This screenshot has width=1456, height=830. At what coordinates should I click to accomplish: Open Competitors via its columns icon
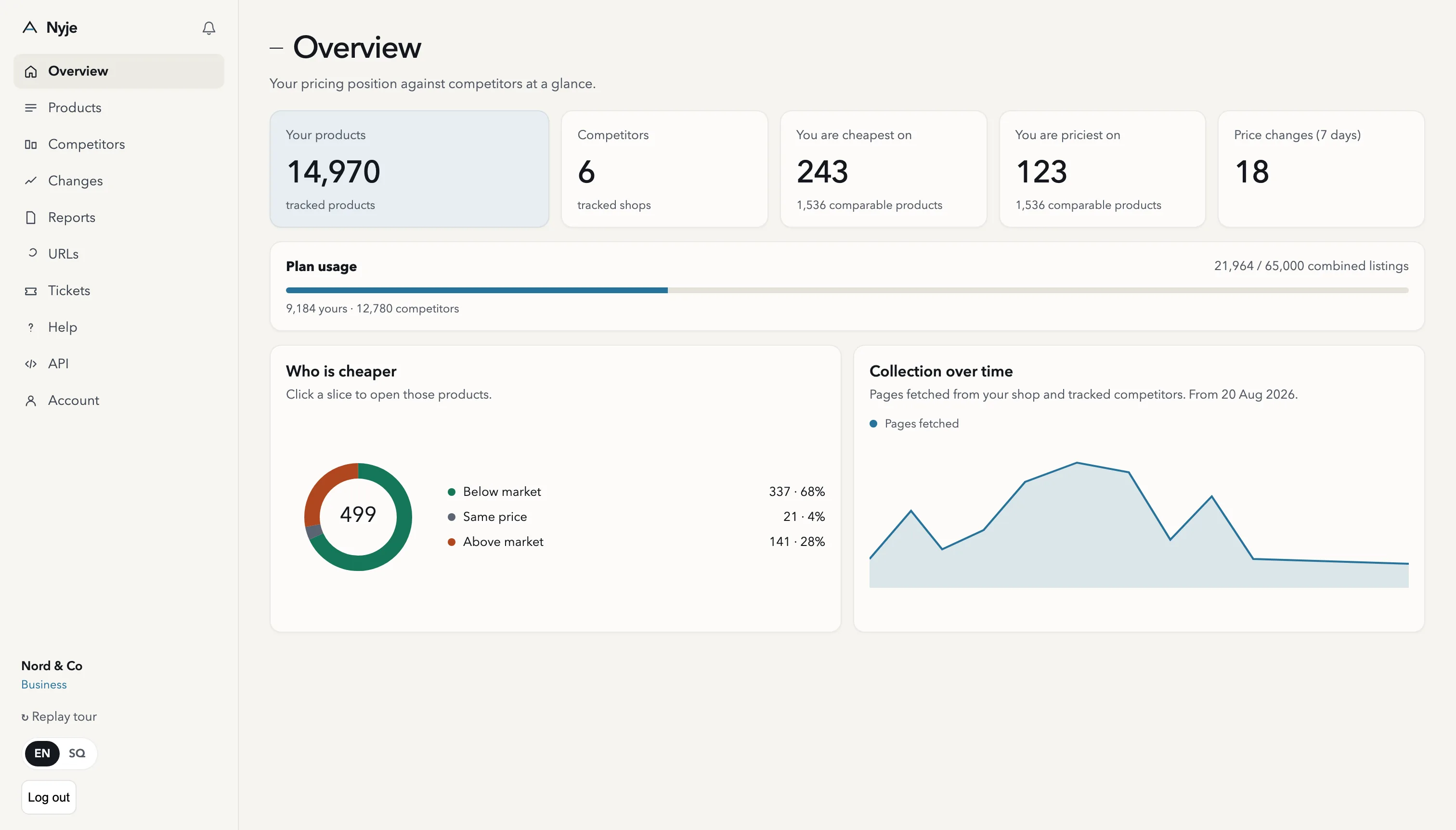(31, 144)
